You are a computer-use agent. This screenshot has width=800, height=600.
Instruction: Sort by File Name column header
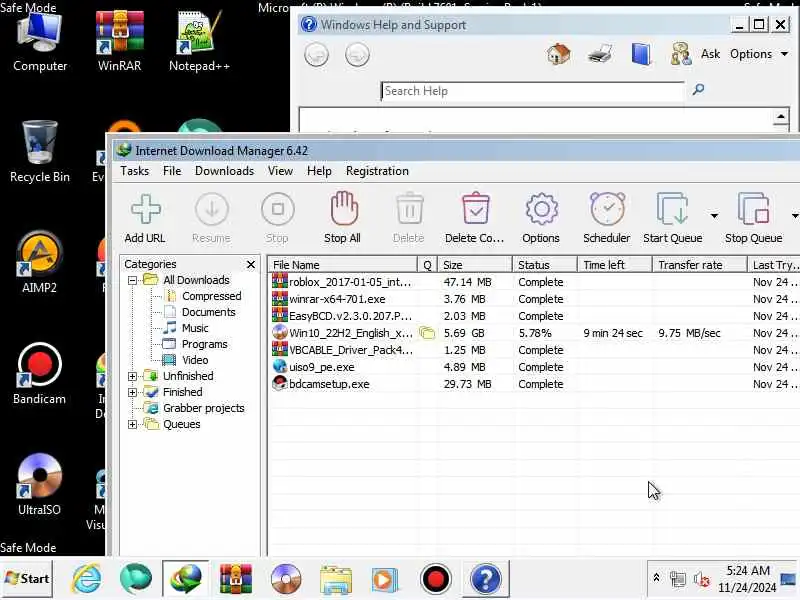[x=343, y=265]
